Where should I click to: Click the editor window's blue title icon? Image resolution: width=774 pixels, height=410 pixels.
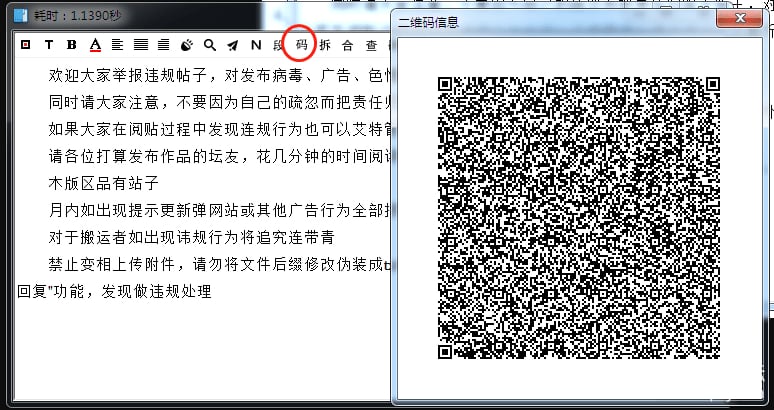pyautogui.click(x=20, y=15)
